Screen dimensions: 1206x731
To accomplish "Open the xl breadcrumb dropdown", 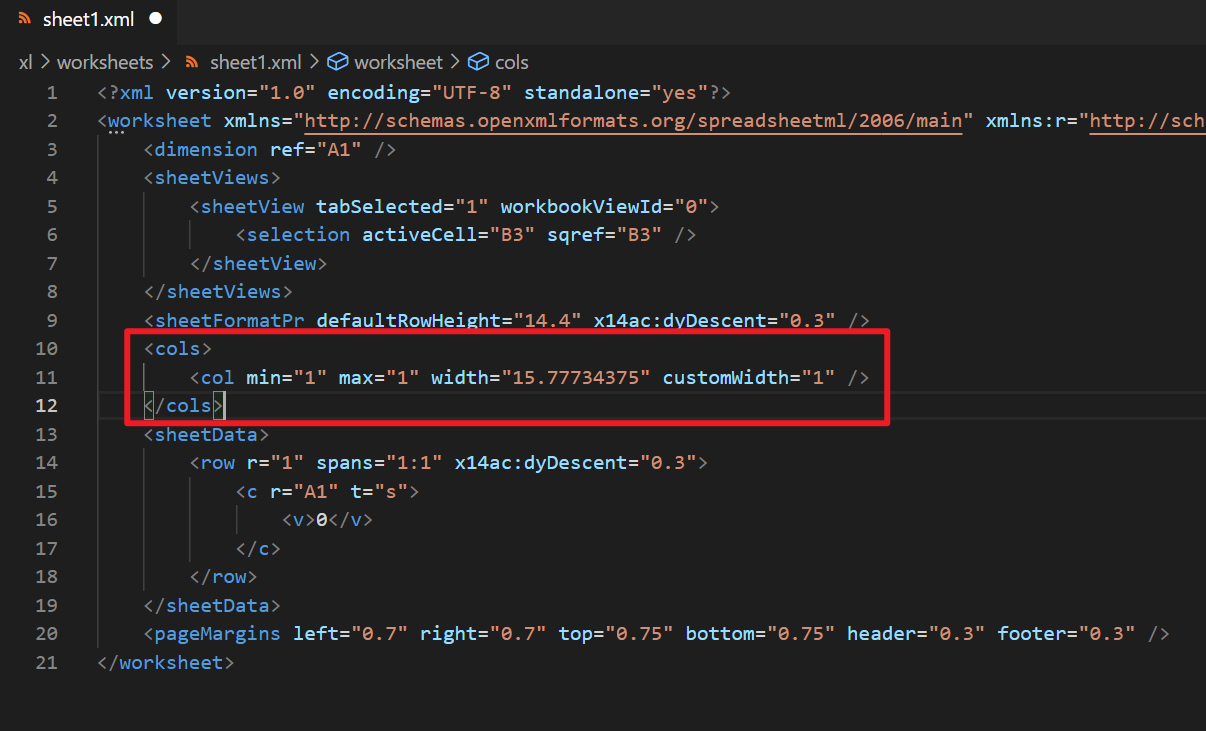I will (25, 62).
